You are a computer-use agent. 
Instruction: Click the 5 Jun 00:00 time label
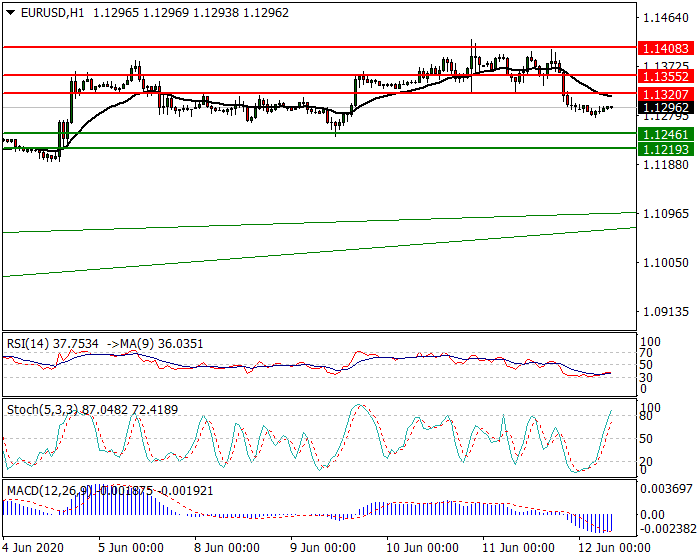(130, 547)
